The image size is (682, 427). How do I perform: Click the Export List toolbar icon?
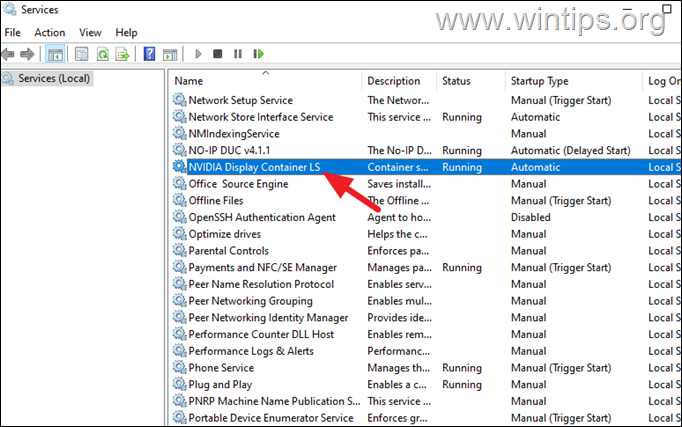123,54
